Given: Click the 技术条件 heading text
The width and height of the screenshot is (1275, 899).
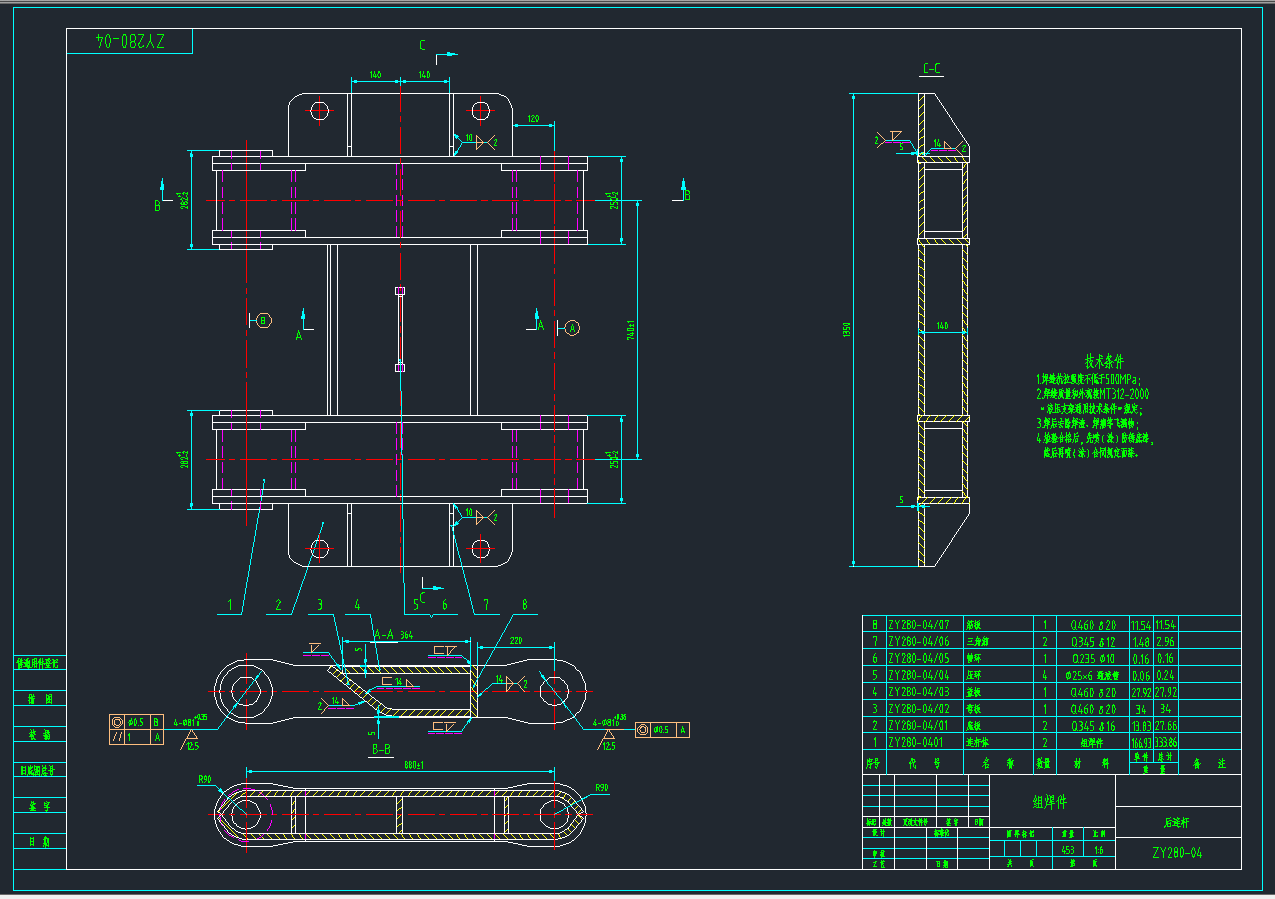Looking at the screenshot, I should [1105, 361].
